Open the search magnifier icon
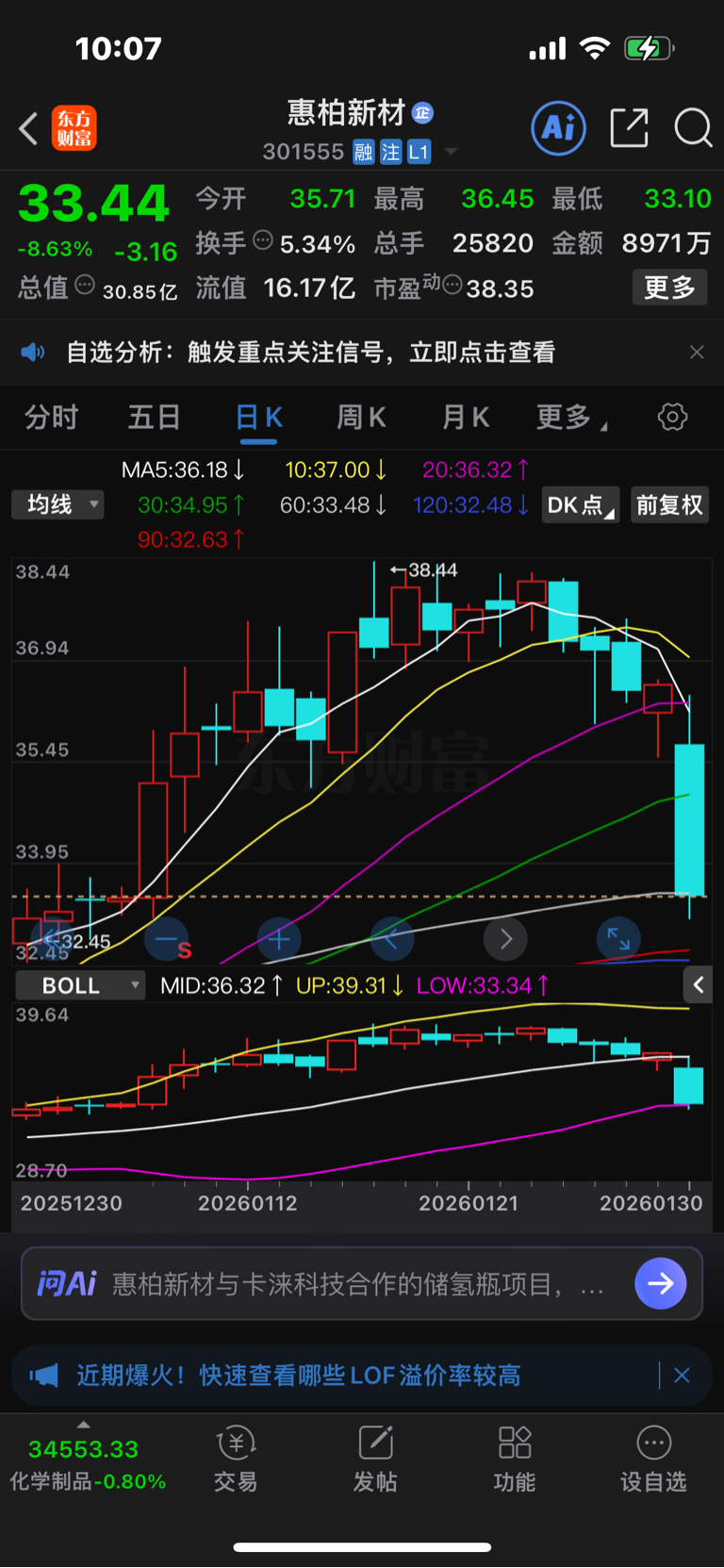The image size is (724, 1568). (693, 127)
